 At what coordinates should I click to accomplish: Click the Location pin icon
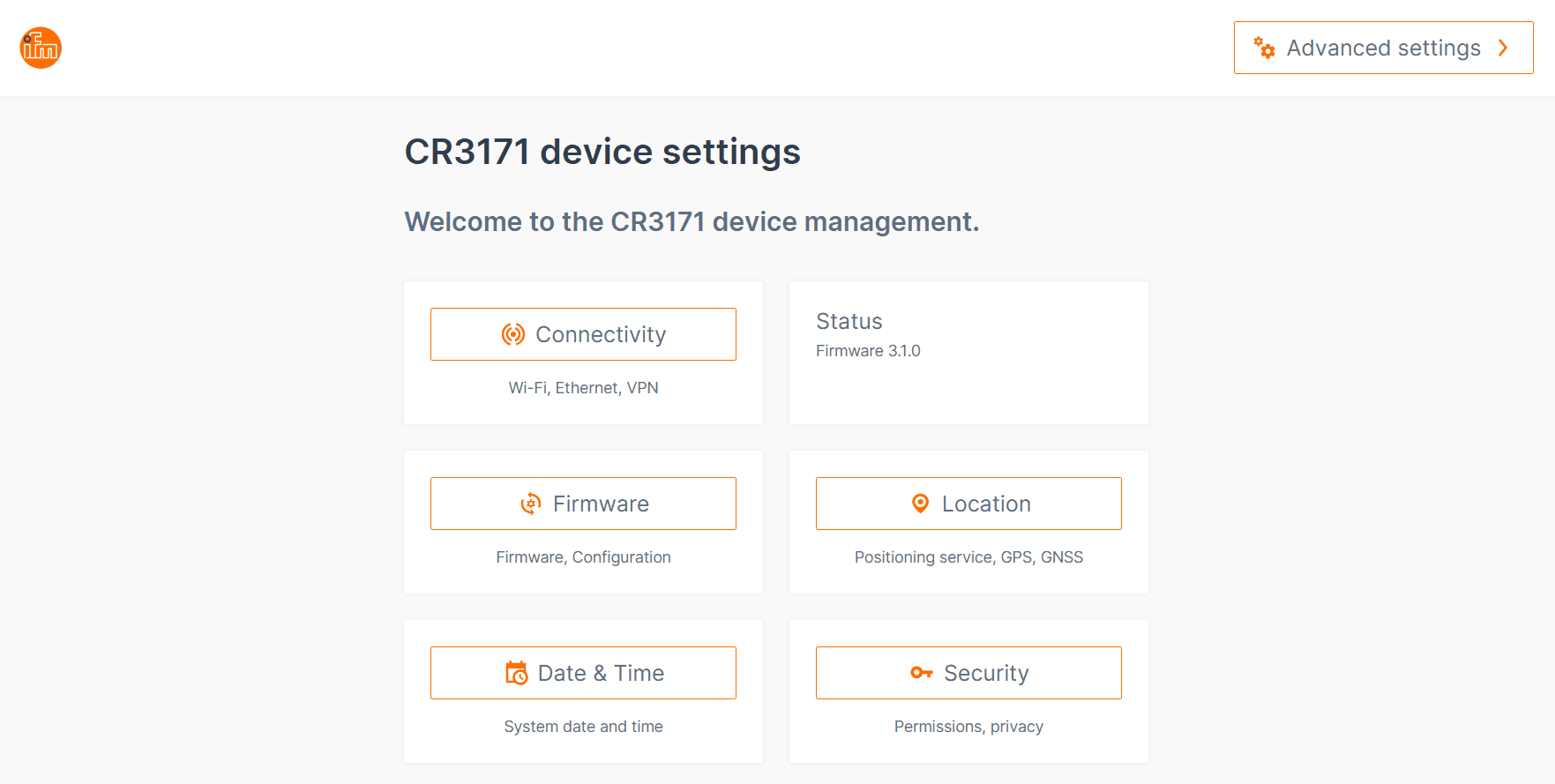(x=920, y=504)
